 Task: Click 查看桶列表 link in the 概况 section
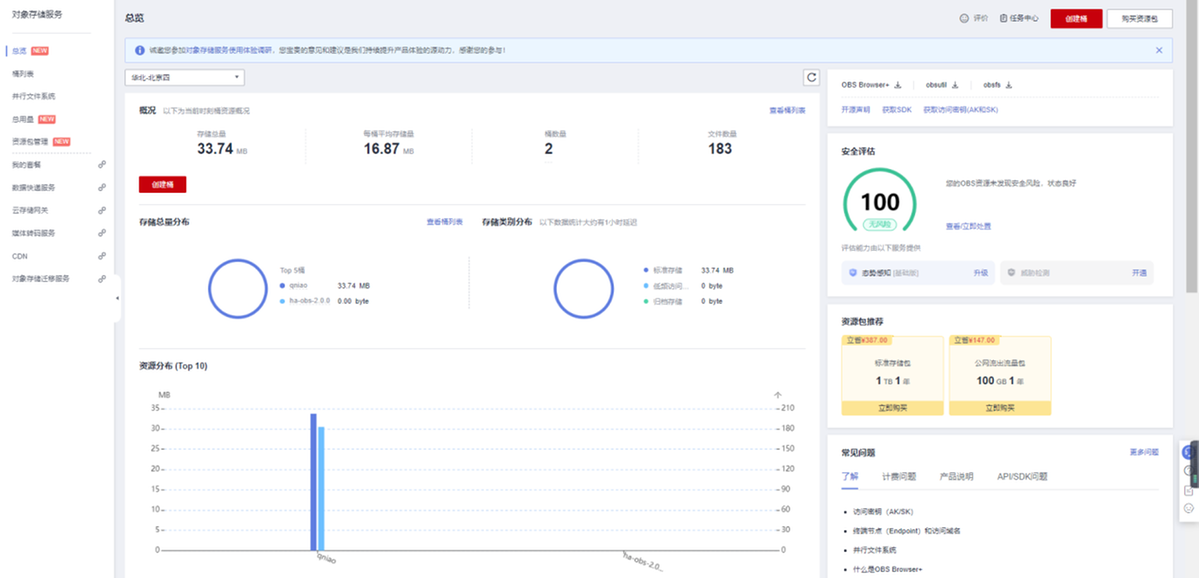coord(787,111)
